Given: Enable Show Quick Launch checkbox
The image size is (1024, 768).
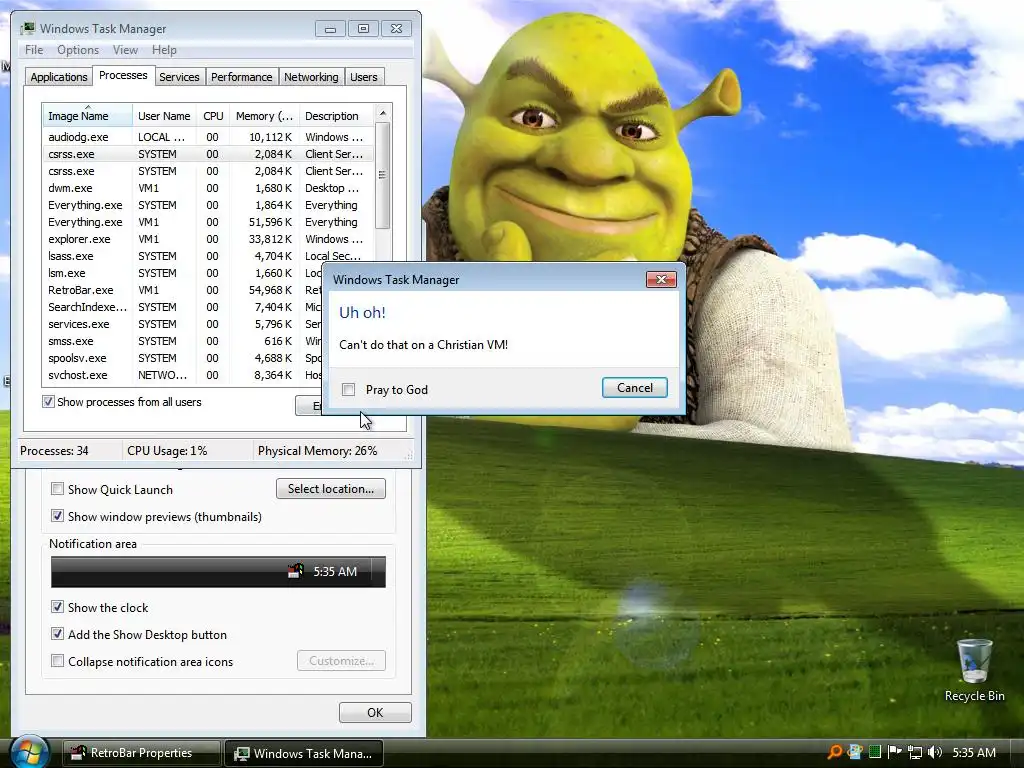Looking at the screenshot, I should [57, 489].
